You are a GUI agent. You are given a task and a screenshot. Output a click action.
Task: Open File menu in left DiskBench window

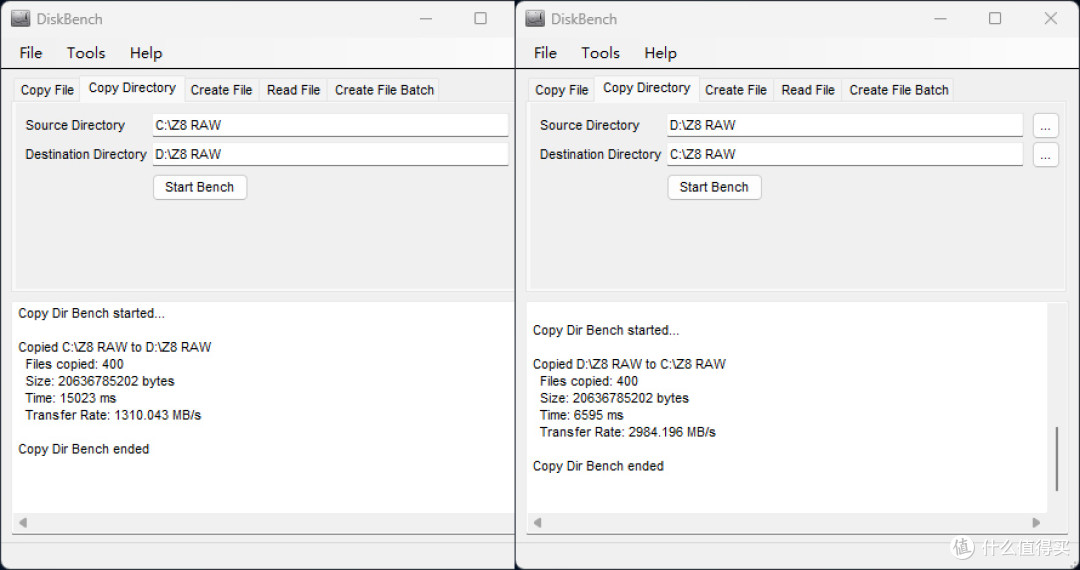point(30,53)
